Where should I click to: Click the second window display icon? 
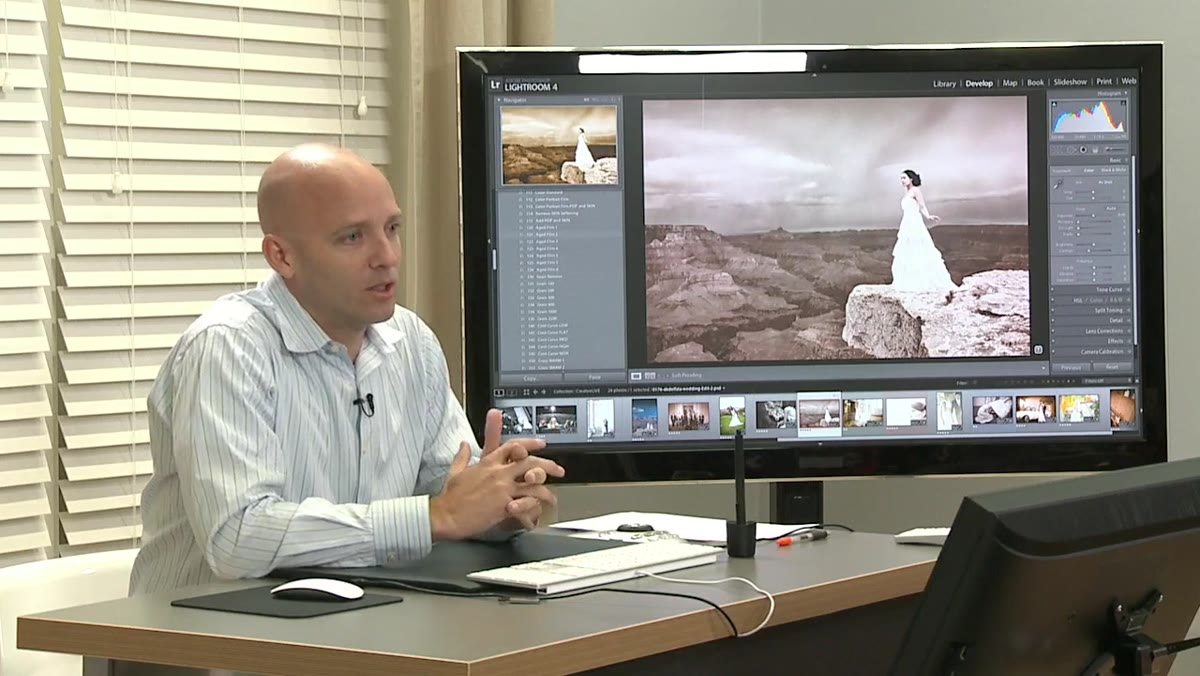[x=511, y=392]
